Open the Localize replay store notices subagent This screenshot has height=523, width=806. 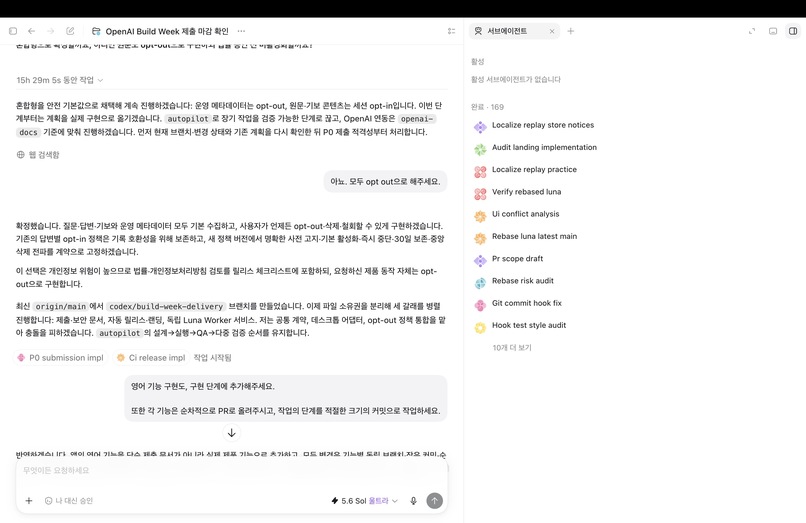click(543, 125)
